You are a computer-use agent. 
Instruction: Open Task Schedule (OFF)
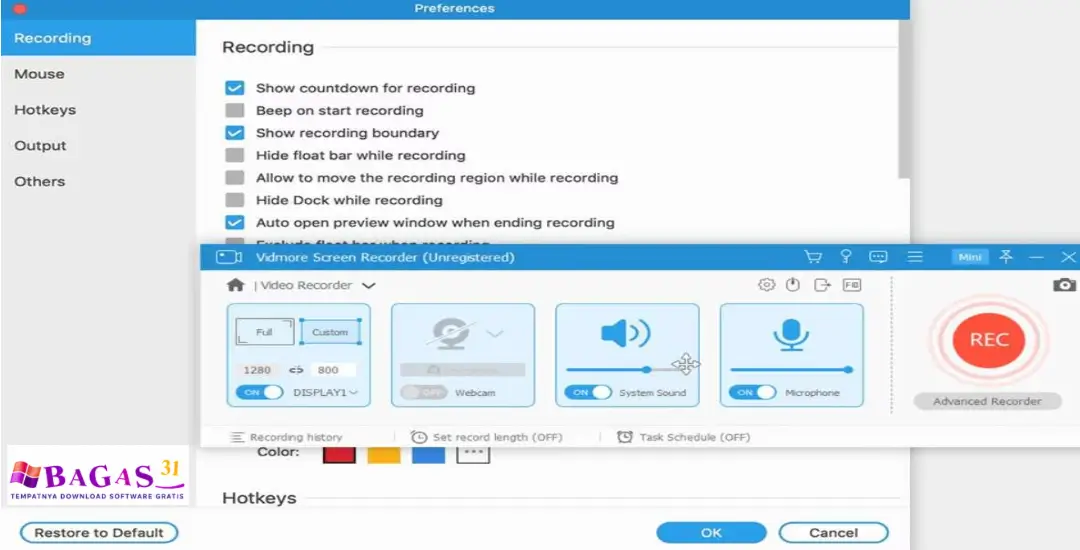point(695,437)
